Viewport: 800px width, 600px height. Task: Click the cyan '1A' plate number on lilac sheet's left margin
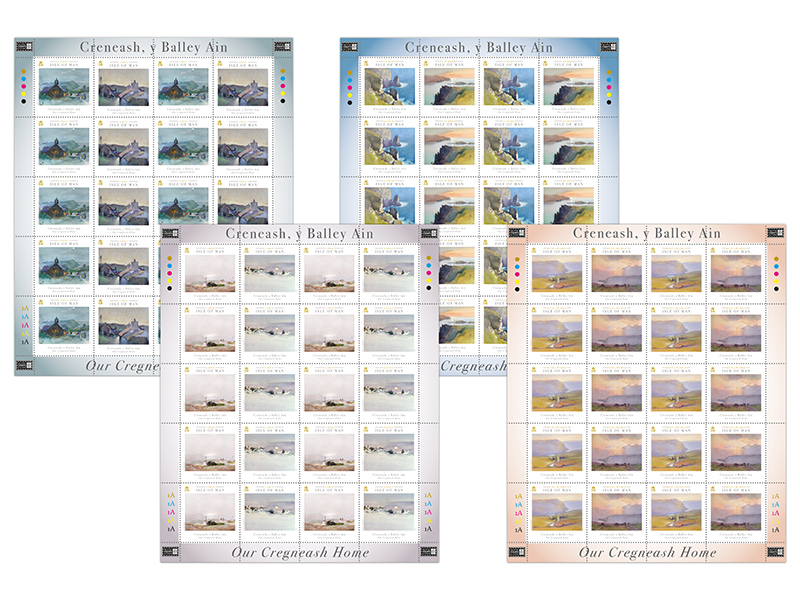(171, 504)
